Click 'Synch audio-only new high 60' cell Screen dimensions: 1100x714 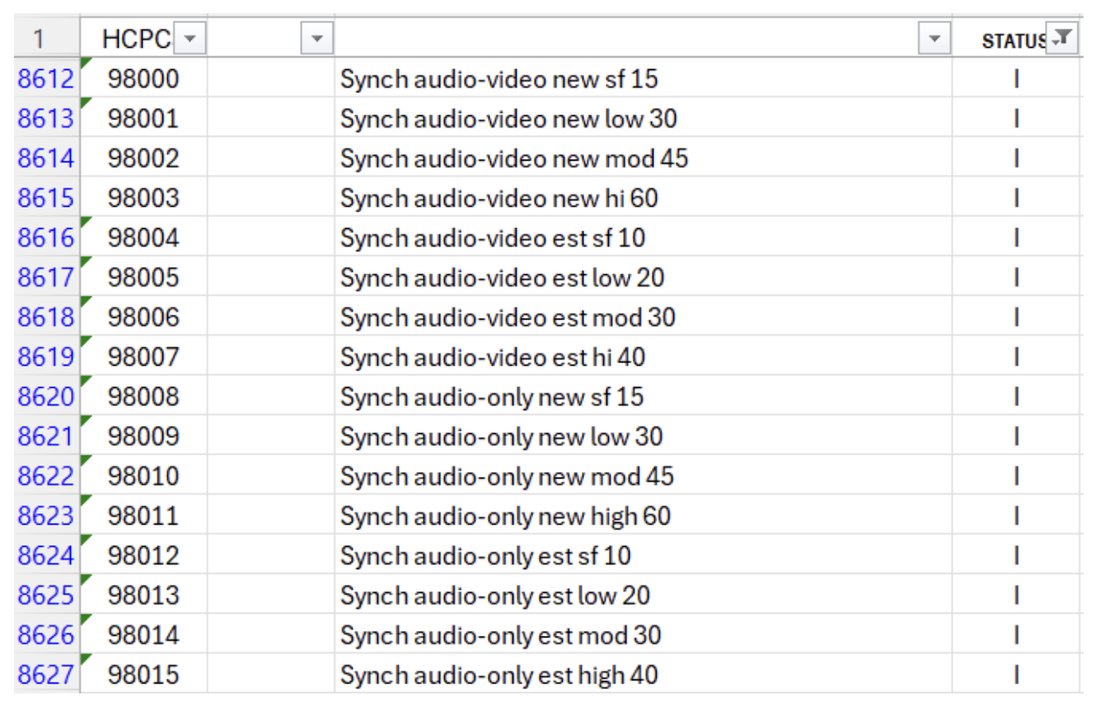643,516
